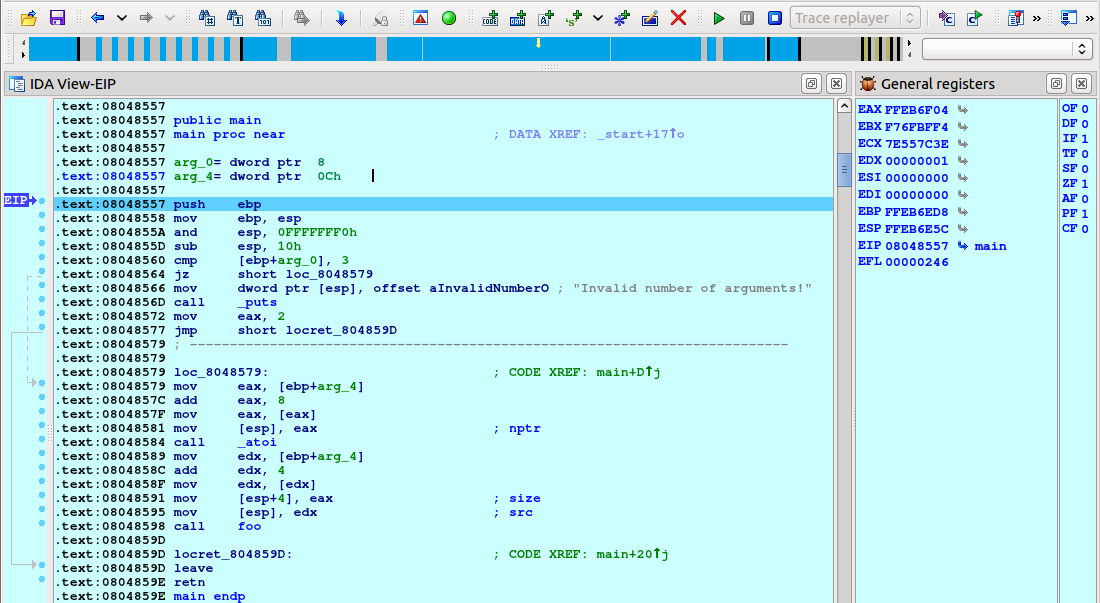Click the blue down arrow jump icon
The width and height of the screenshot is (1100, 603).
point(341,18)
